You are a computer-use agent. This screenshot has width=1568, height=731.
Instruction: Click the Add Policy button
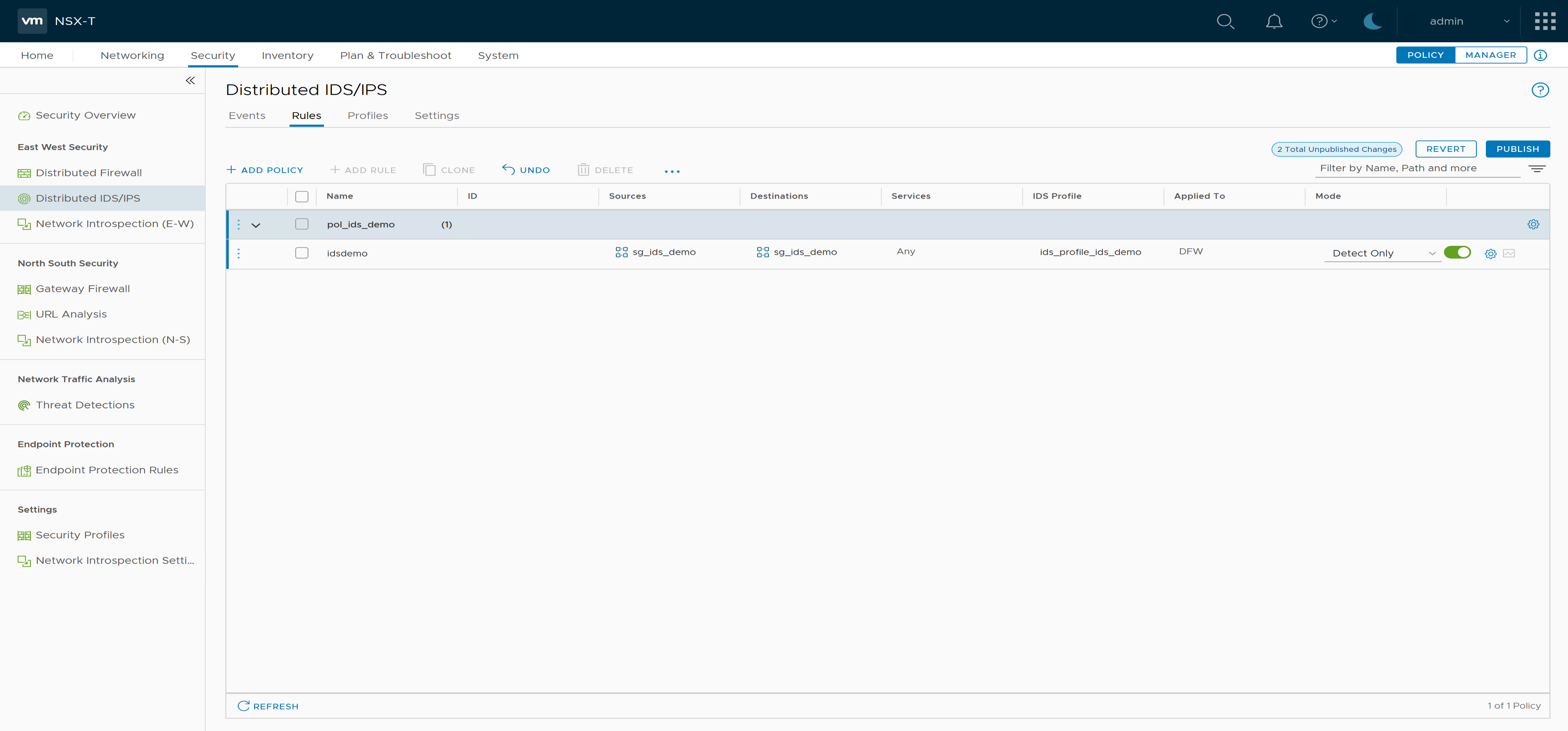point(265,170)
